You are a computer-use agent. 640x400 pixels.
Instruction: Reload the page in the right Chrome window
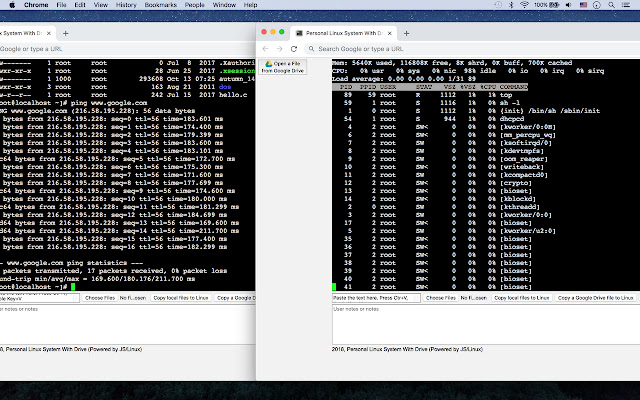click(x=293, y=49)
